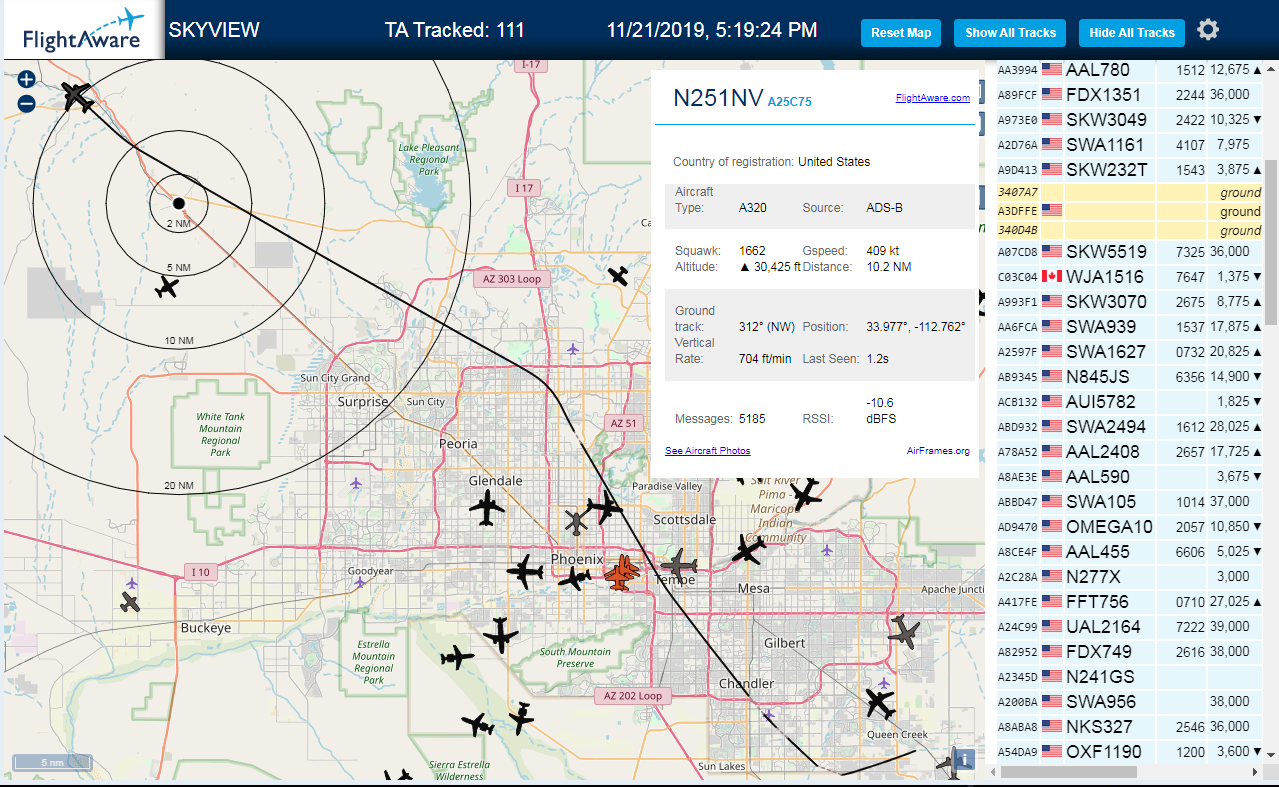Select the SKW3049 row in aircraft list

(x=1129, y=120)
